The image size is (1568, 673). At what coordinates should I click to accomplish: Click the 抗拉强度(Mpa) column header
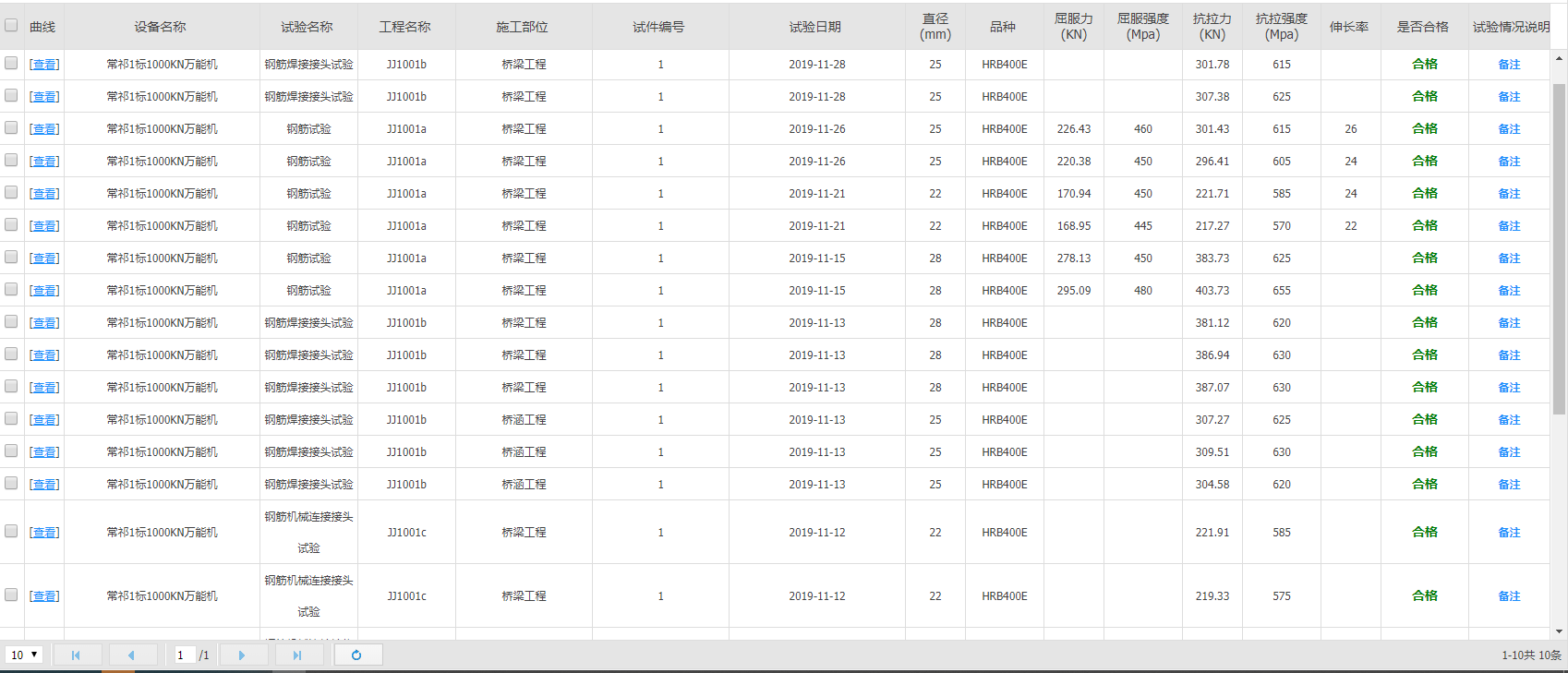(1282, 27)
